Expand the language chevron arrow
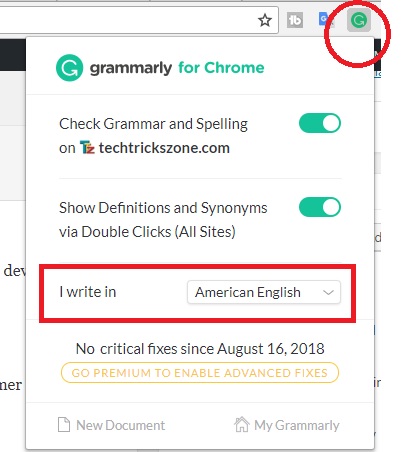Viewport: 405px width, 452px height. click(x=328, y=293)
